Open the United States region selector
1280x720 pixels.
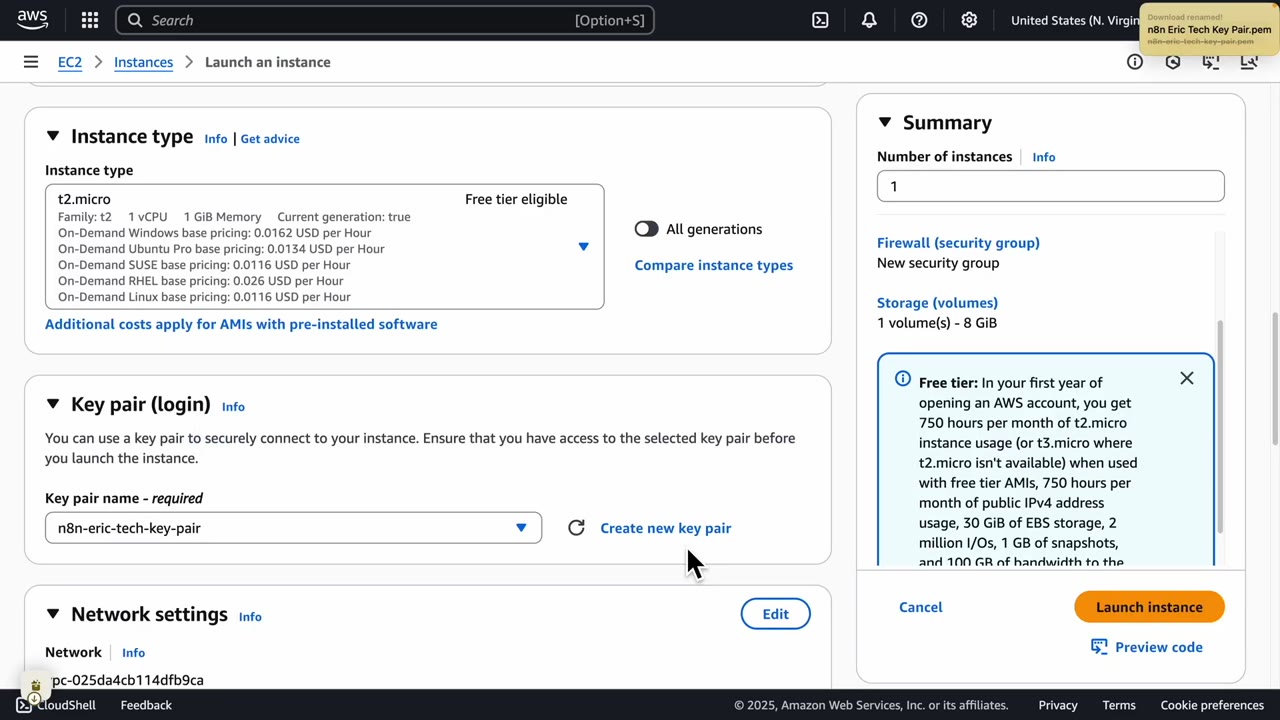click(1074, 20)
